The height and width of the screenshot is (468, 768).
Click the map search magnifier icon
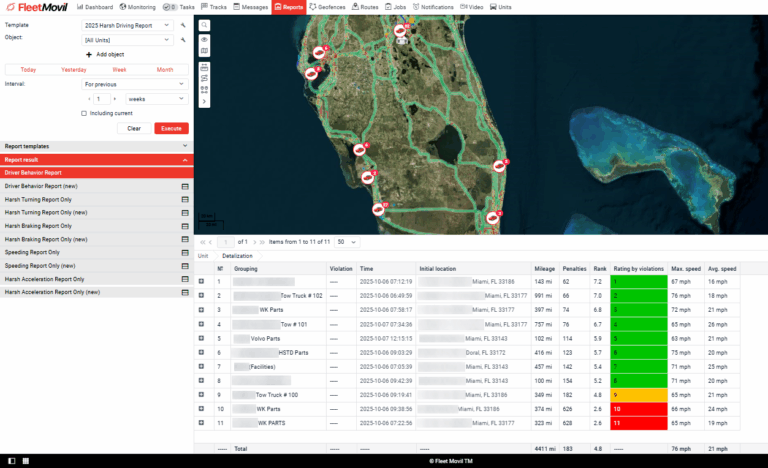click(x=204, y=23)
